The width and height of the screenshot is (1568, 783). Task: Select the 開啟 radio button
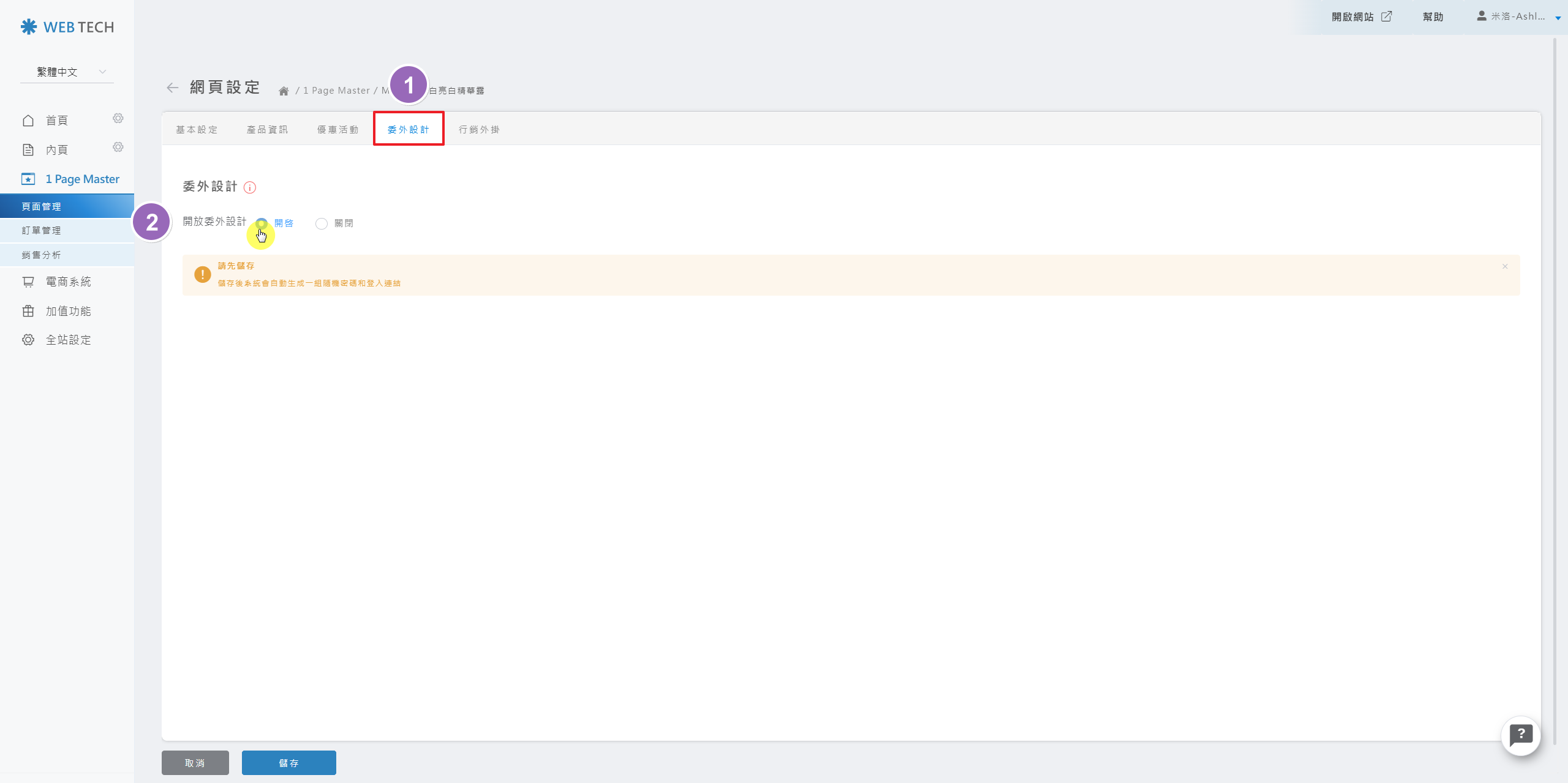tap(262, 223)
